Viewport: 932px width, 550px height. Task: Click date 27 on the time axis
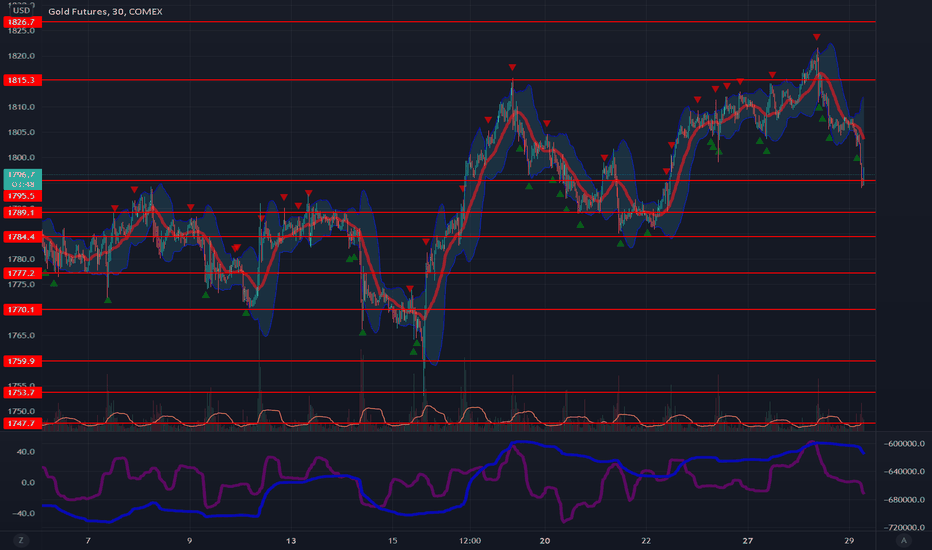point(748,540)
